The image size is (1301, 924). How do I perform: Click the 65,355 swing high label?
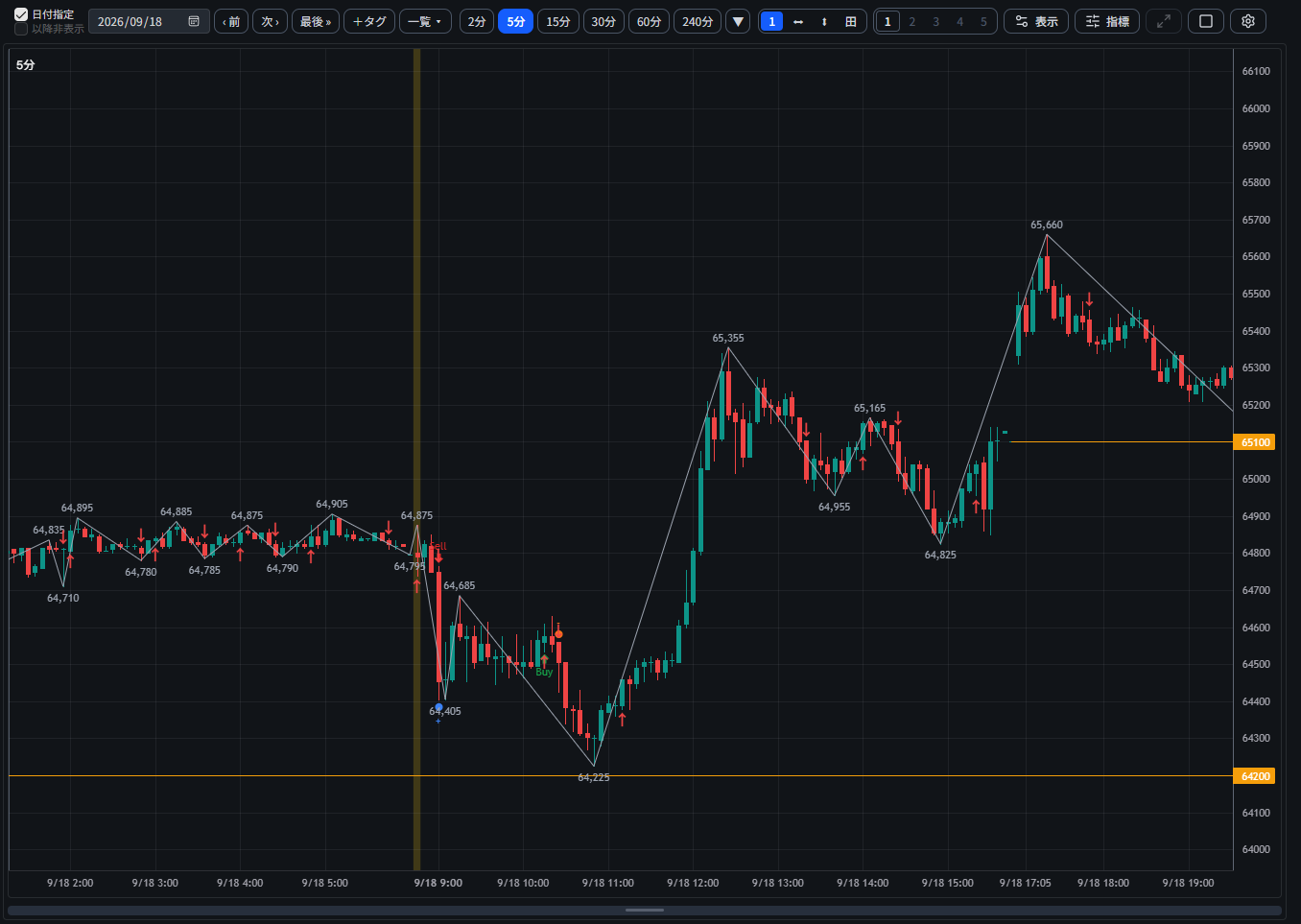[728, 338]
